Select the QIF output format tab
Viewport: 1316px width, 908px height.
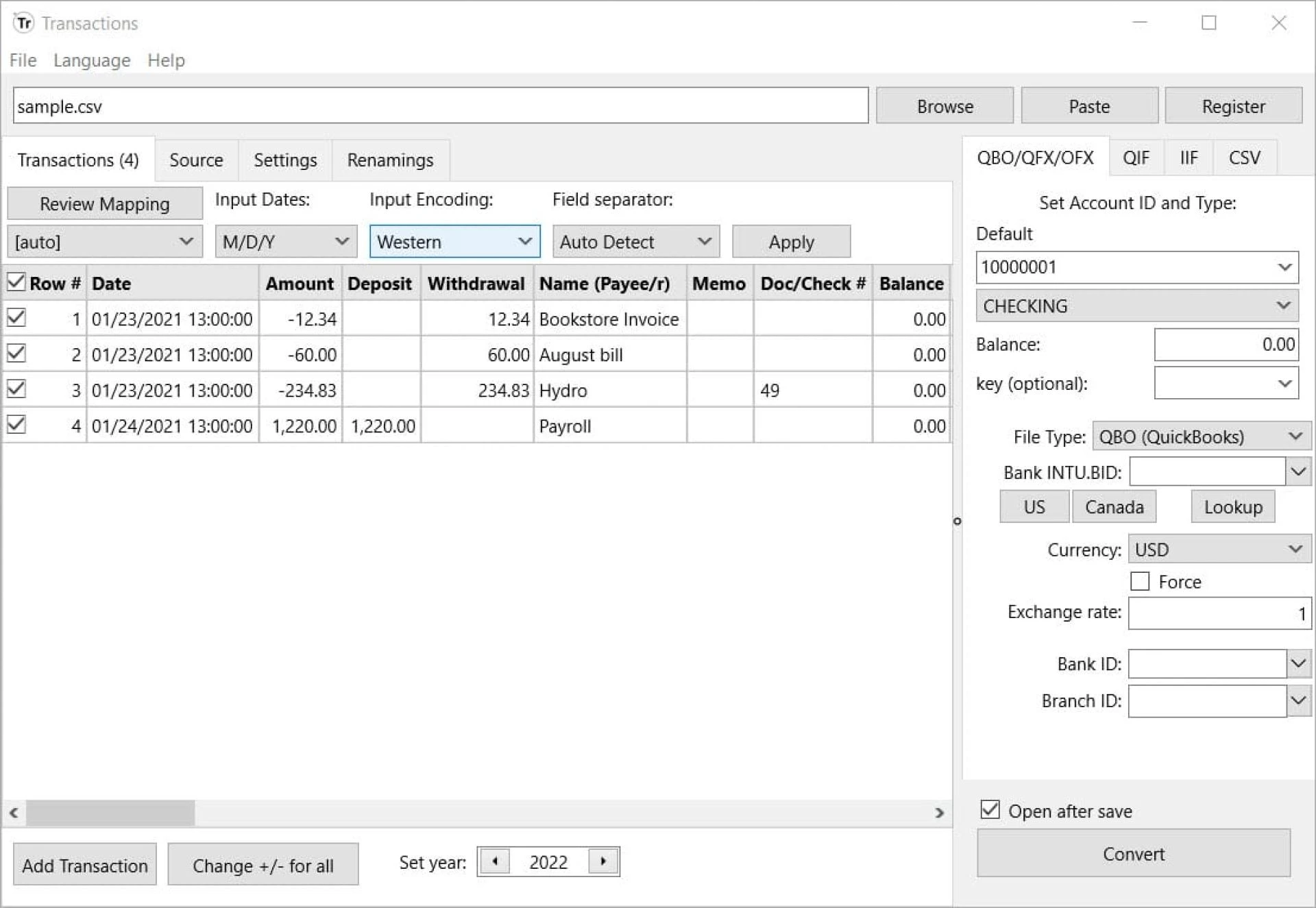pos(1136,158)
